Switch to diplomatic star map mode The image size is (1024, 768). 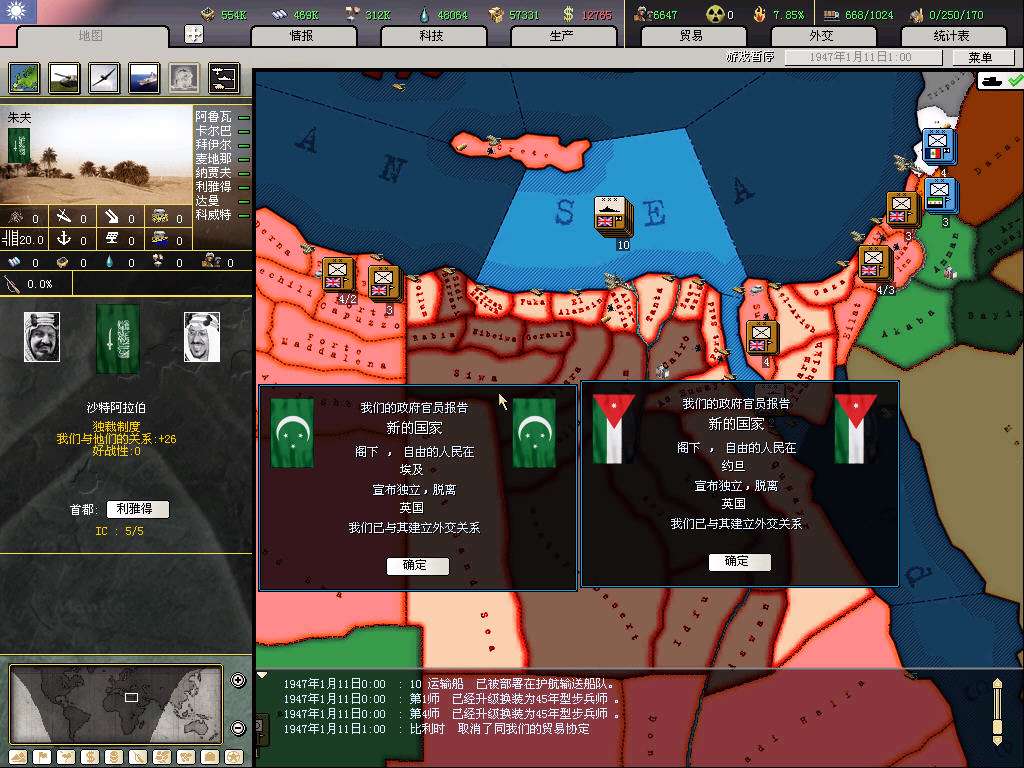pyautogui.click(x=234, y=757)
